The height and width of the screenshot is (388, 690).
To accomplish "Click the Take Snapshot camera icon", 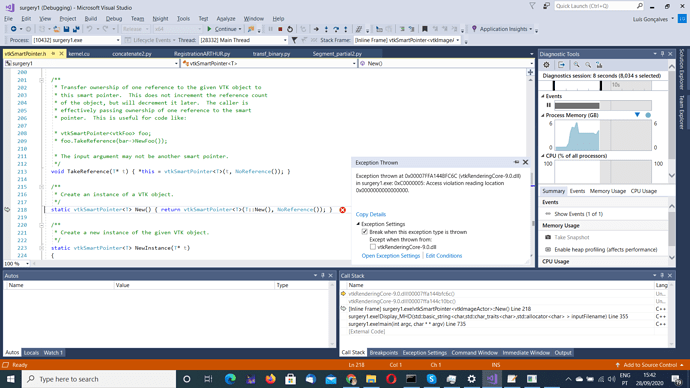I will [x=548, y=237].
